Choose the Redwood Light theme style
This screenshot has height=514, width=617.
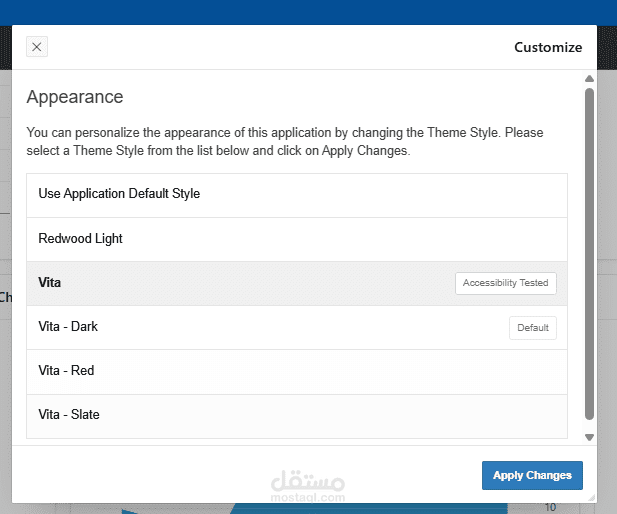[81, 239]
